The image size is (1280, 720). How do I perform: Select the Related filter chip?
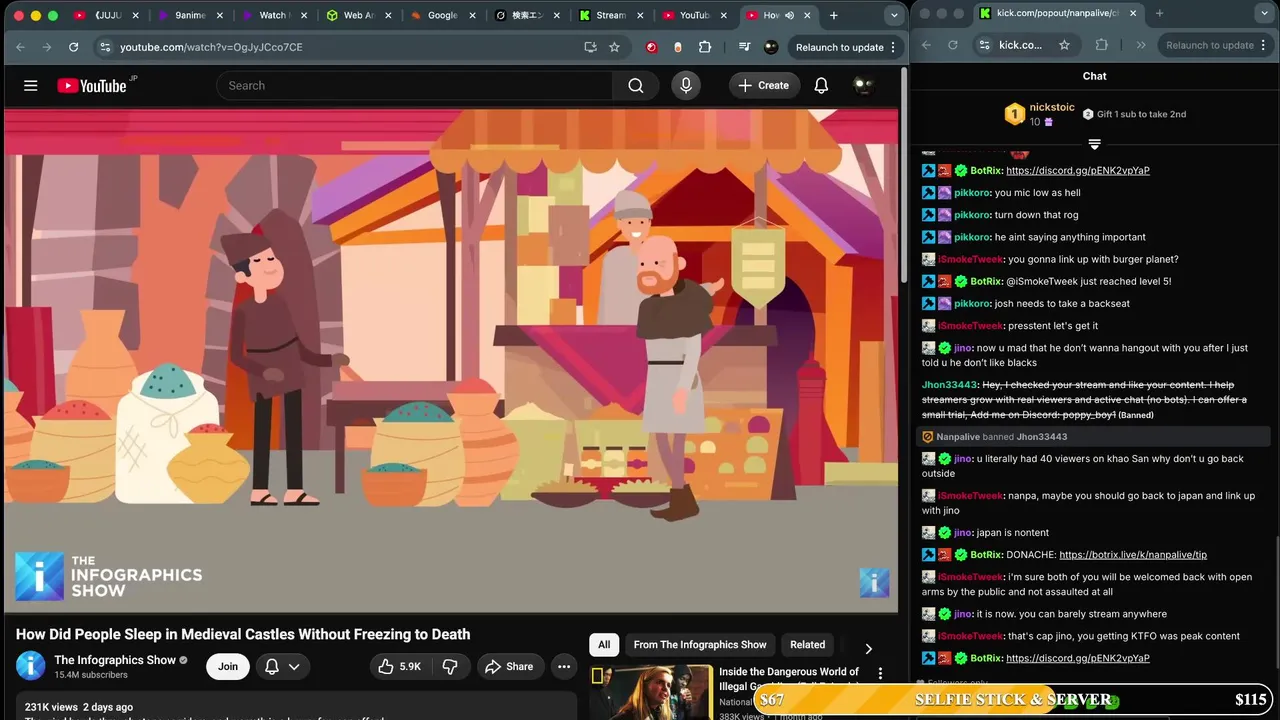tap(808, 645)
